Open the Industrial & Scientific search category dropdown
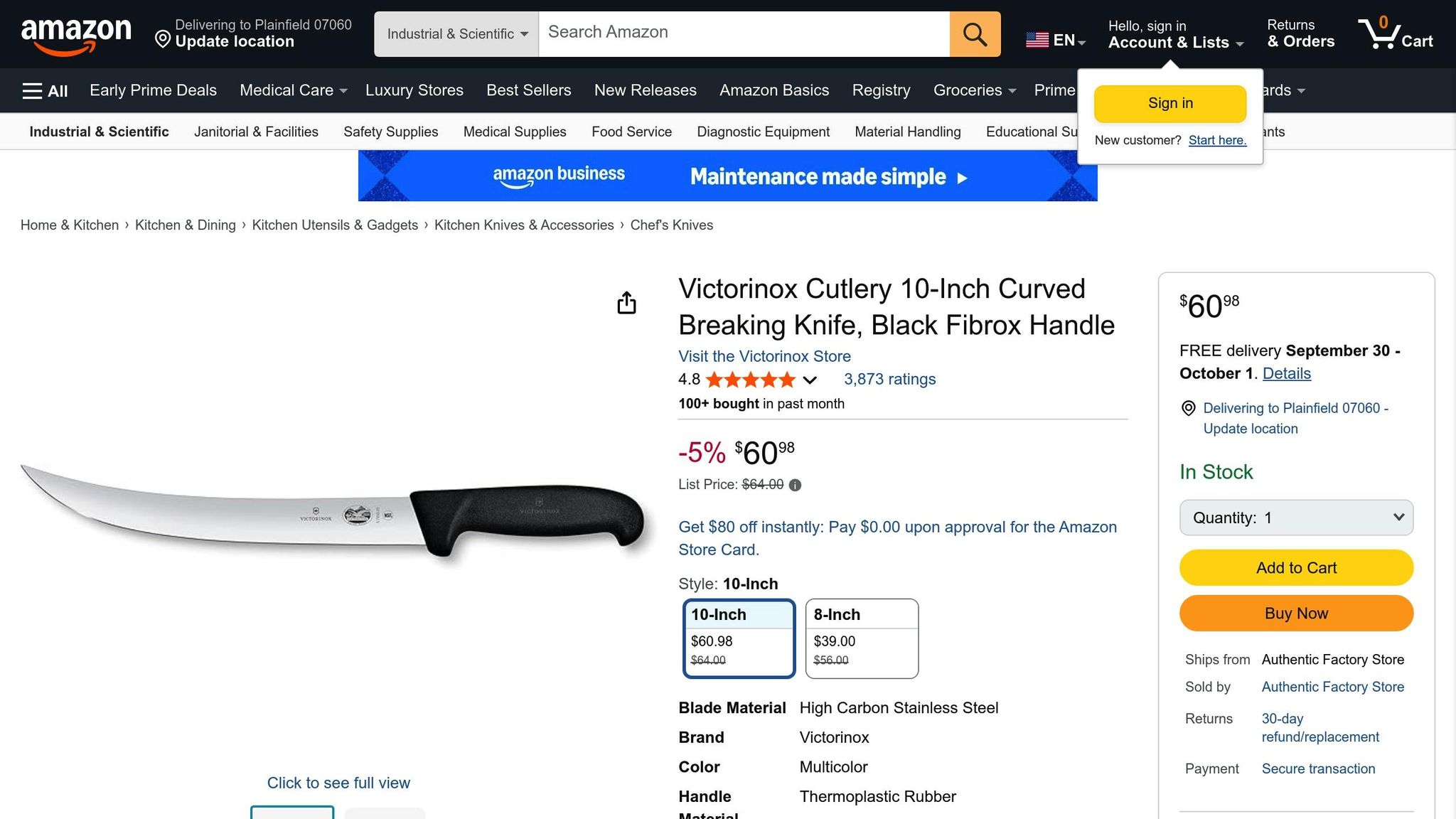 [x=456, y=33]
